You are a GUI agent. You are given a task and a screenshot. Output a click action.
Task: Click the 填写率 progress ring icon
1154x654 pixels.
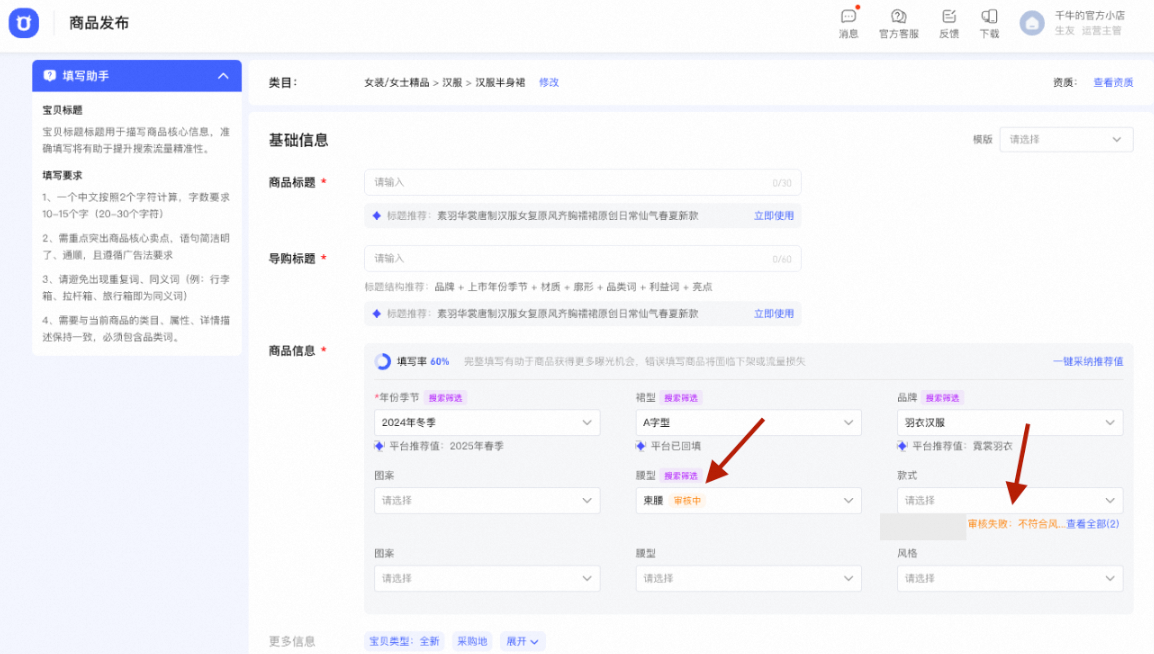(383, 361)
